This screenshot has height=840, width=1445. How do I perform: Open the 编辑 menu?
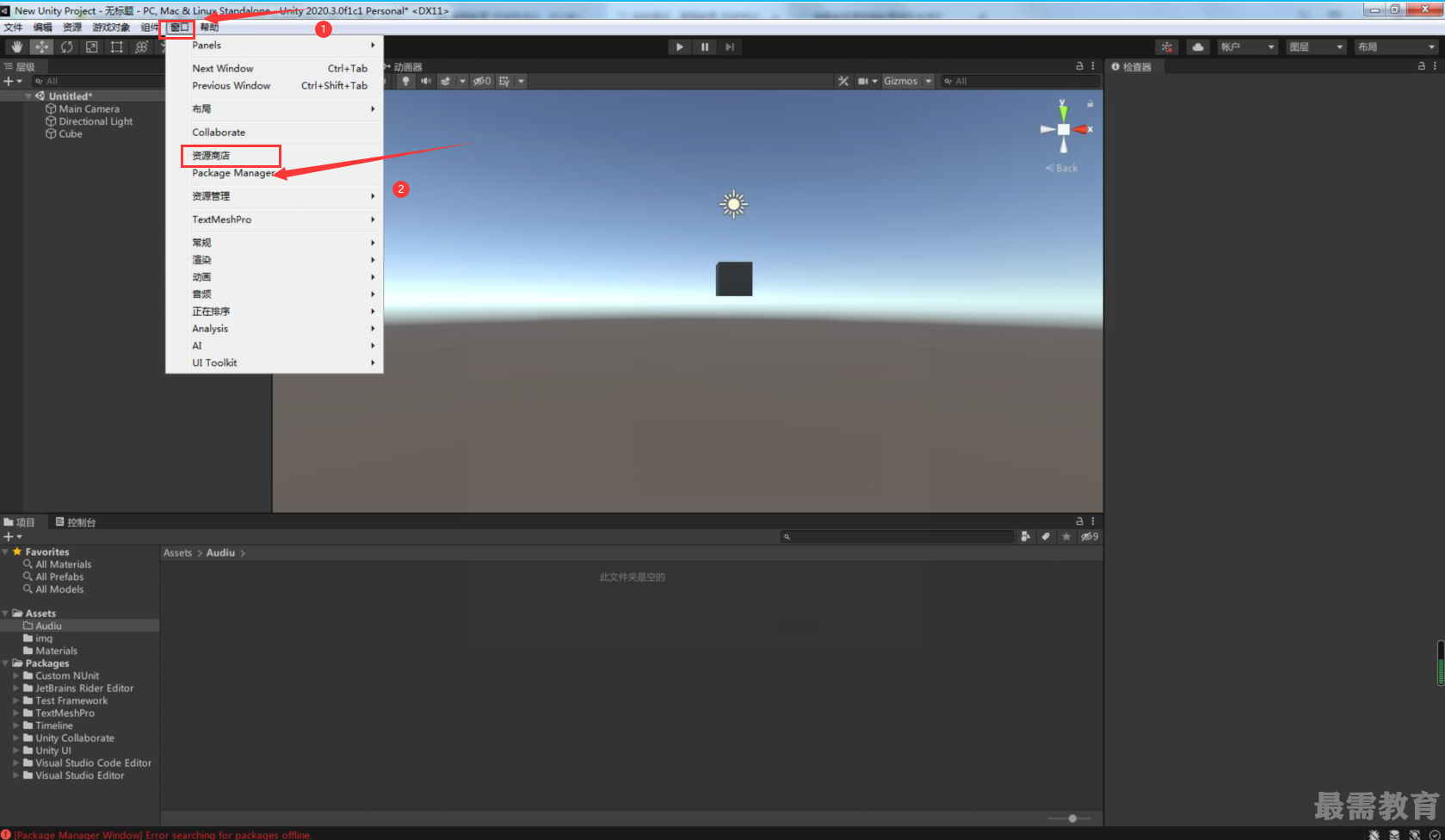click(43, 27)
